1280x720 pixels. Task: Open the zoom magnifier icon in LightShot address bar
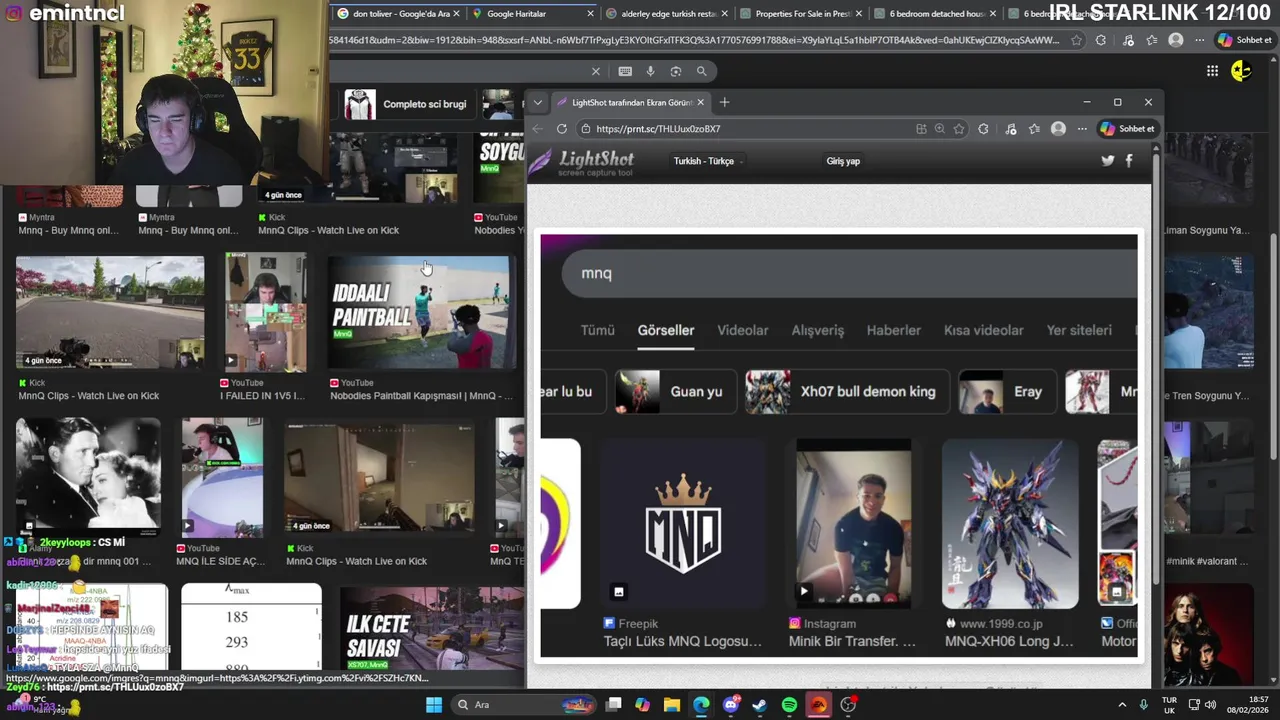tap(940, 129)
